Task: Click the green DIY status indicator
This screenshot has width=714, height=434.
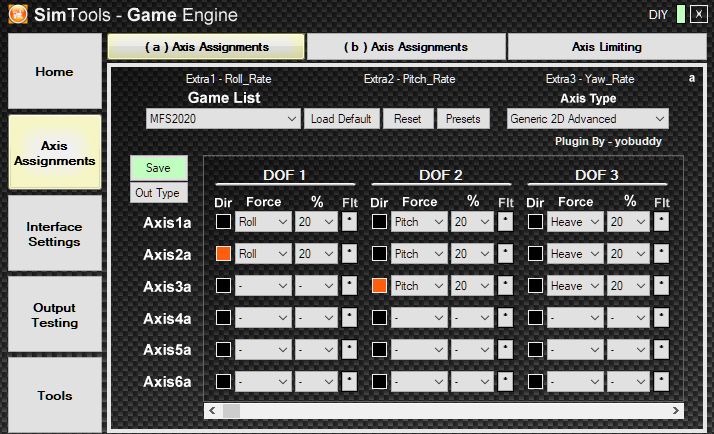Action: click(681, 14)
